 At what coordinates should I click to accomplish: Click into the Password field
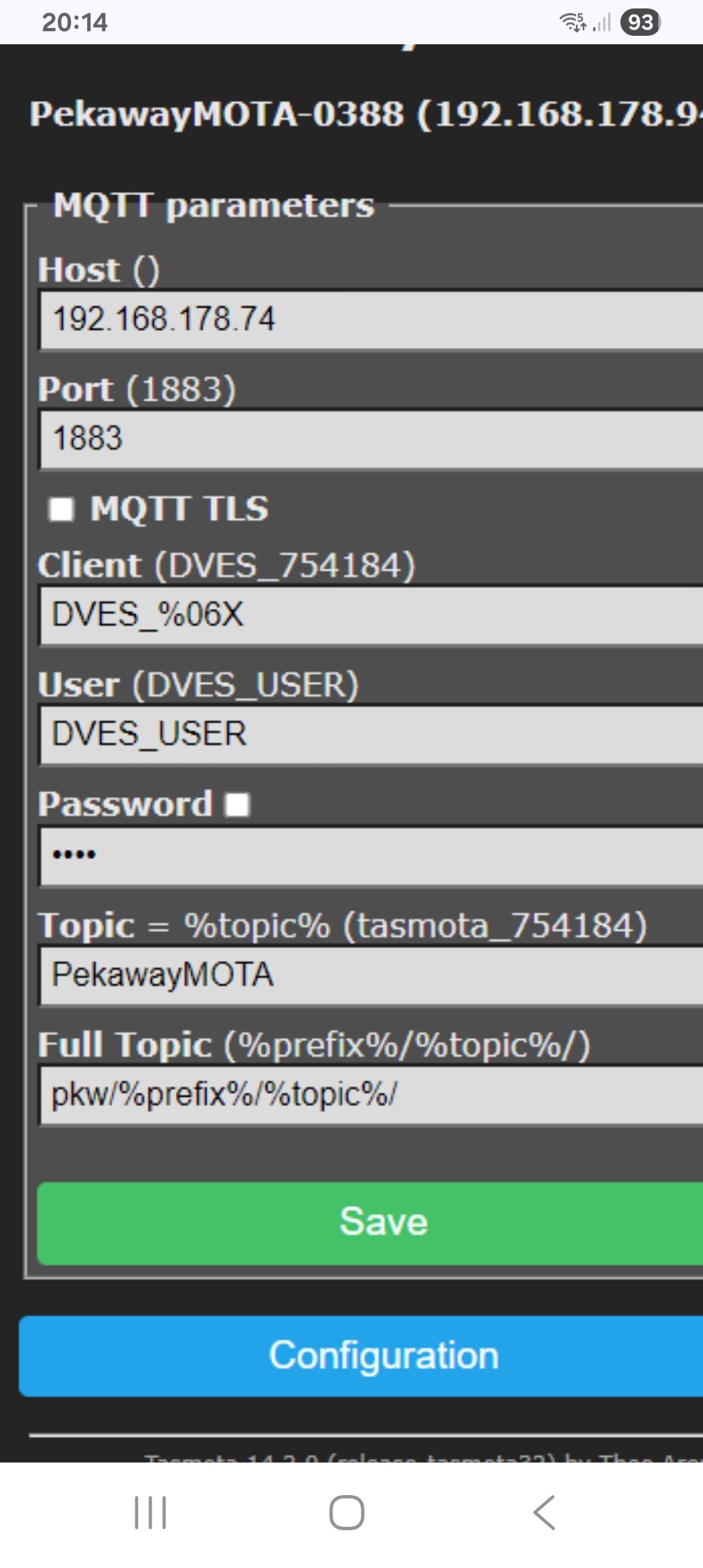tap(371, 855)
